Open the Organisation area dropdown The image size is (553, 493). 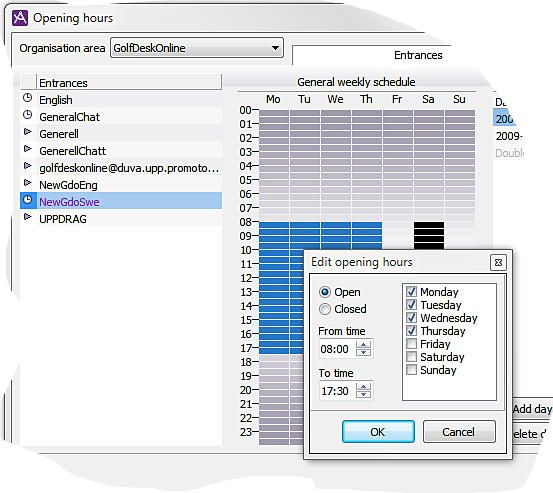pos(197,48)
